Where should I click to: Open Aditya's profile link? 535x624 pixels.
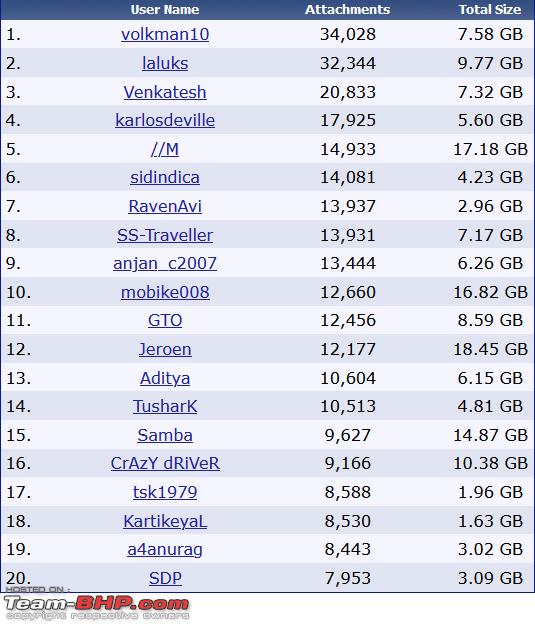[x=165, y=378]
